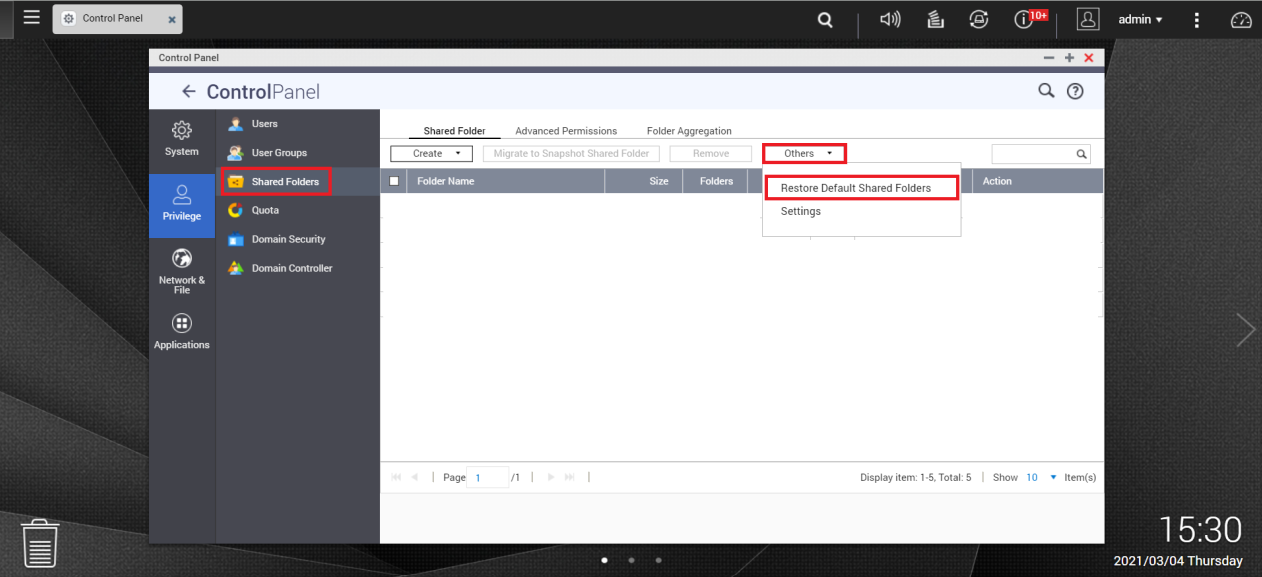Open the Recycle Bin on desktop
The image size is (1262, 577).
[x=41, y=543]
